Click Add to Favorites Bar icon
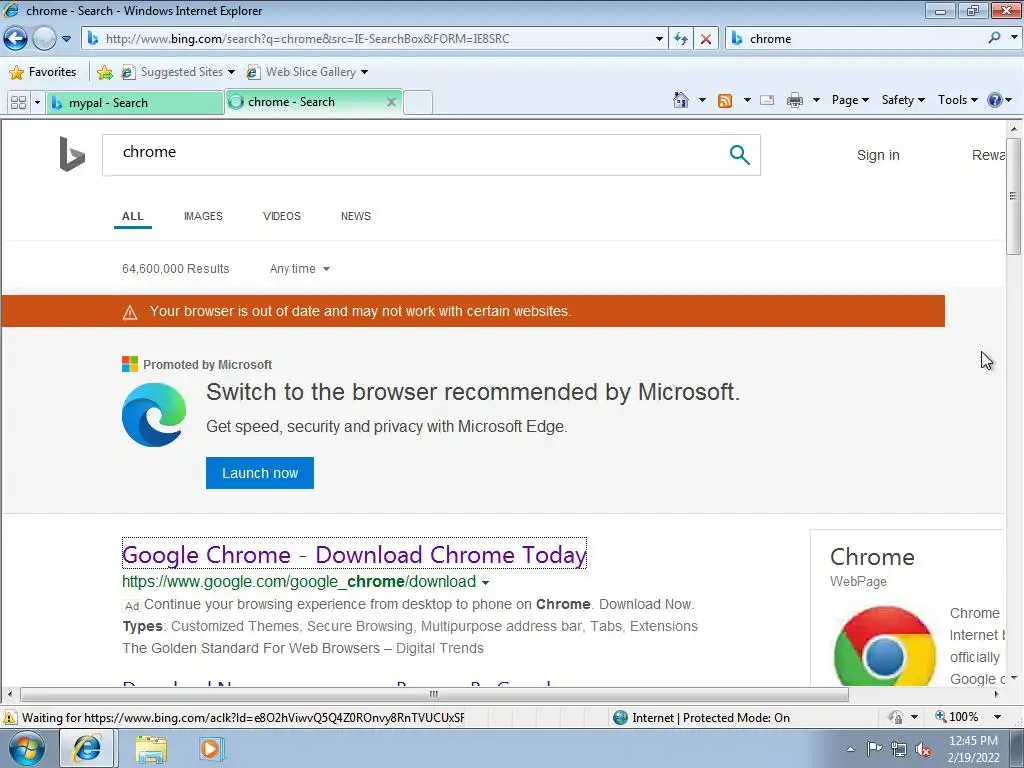 (x=104, y=72)
